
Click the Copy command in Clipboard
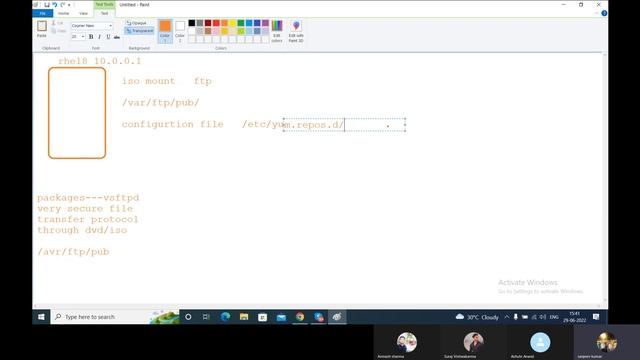coord(58,31)
